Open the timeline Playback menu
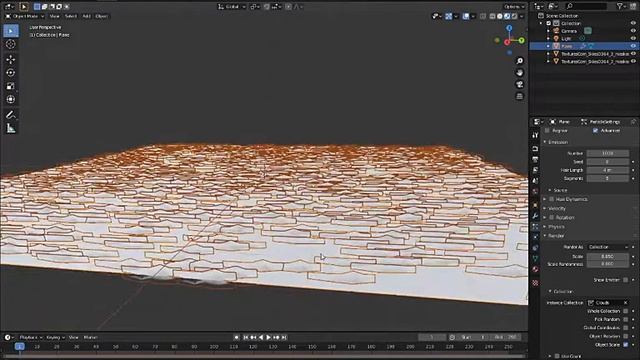This screenshot has height=360, width=640. point(31,338)
